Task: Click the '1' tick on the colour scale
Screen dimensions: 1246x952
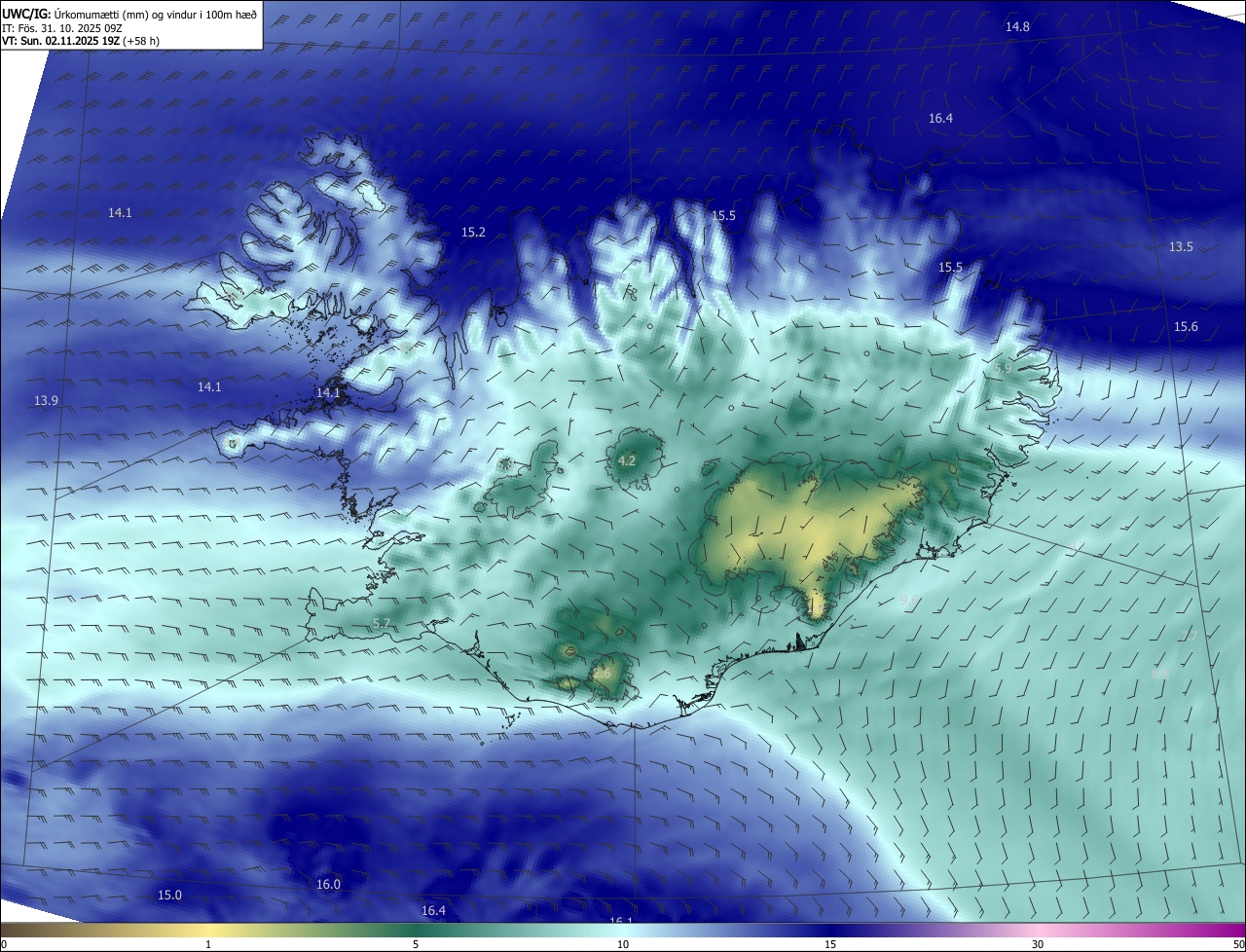Action: point(208,944)
